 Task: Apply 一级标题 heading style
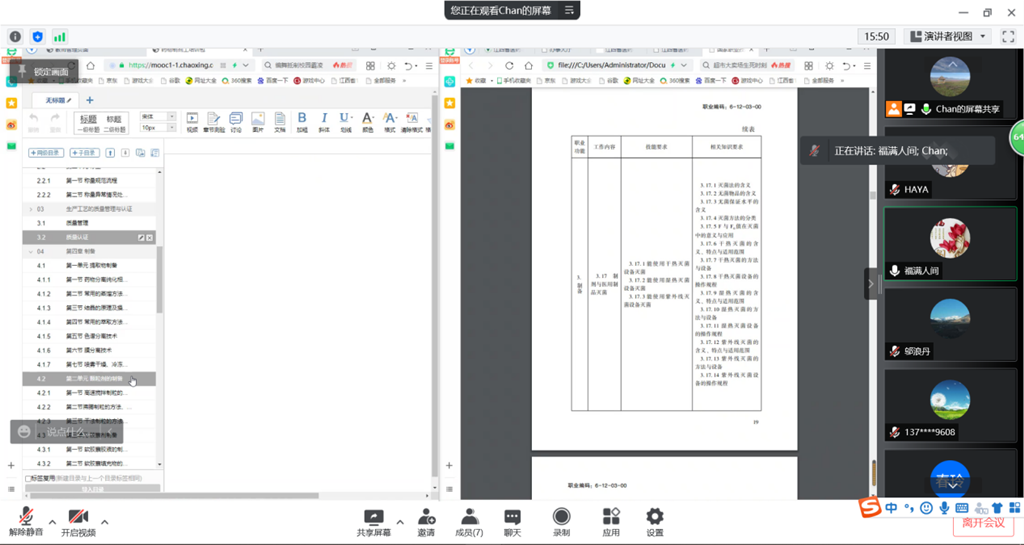(88, 123)
